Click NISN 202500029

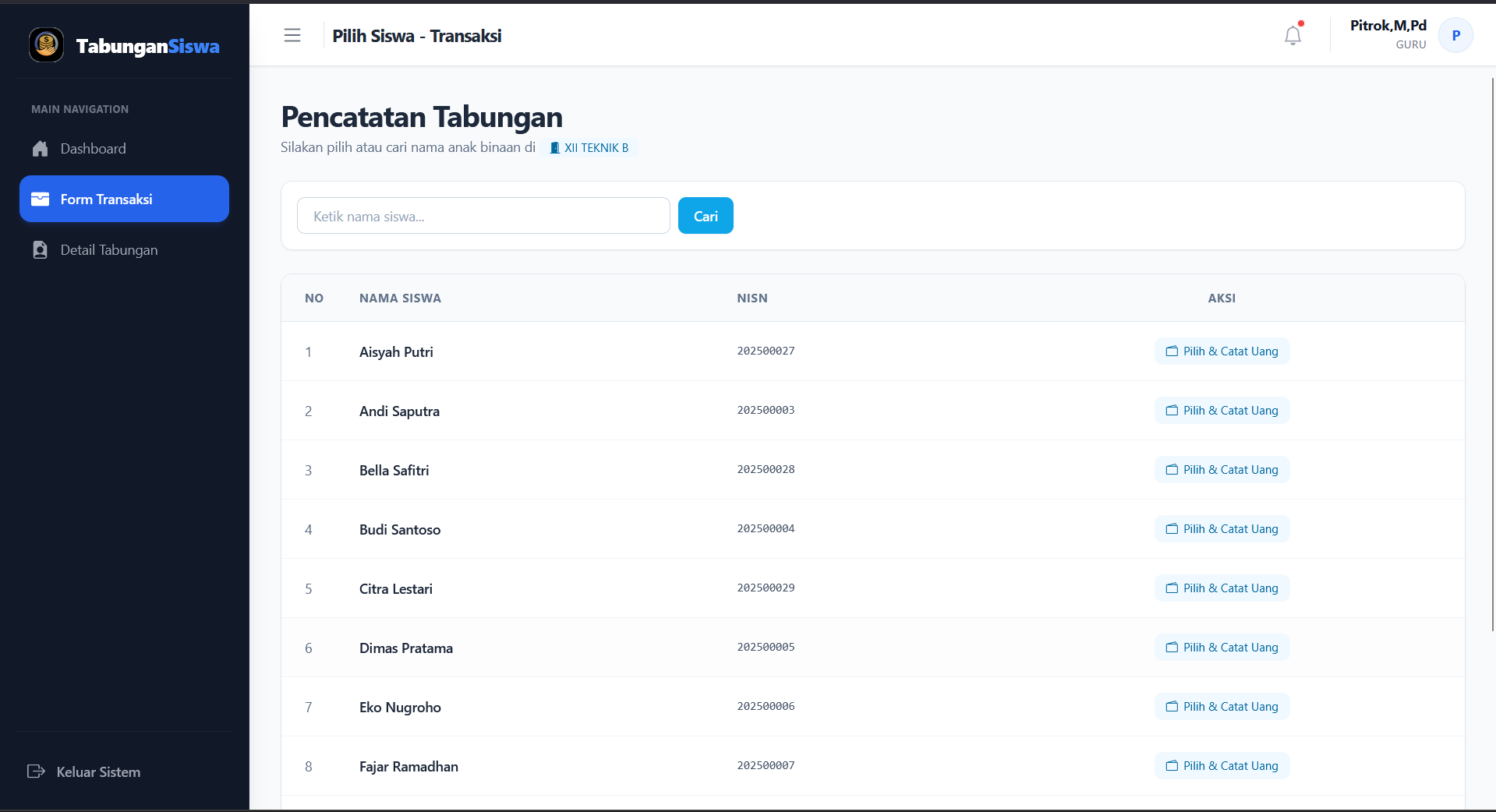click(x=766, y=588)
